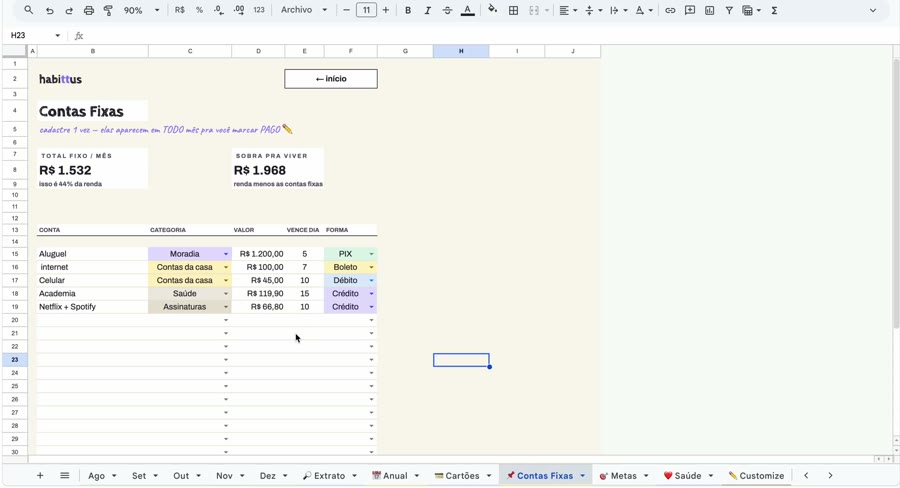Open Moradia category dropdown for Aluguel
This screenshot has height=488, width=900.
coord(226,254)
